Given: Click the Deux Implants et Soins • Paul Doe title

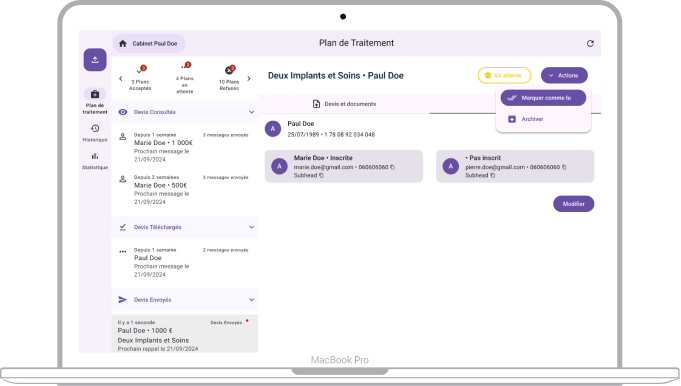Looking at the screenshot, I should coord(336,76).
